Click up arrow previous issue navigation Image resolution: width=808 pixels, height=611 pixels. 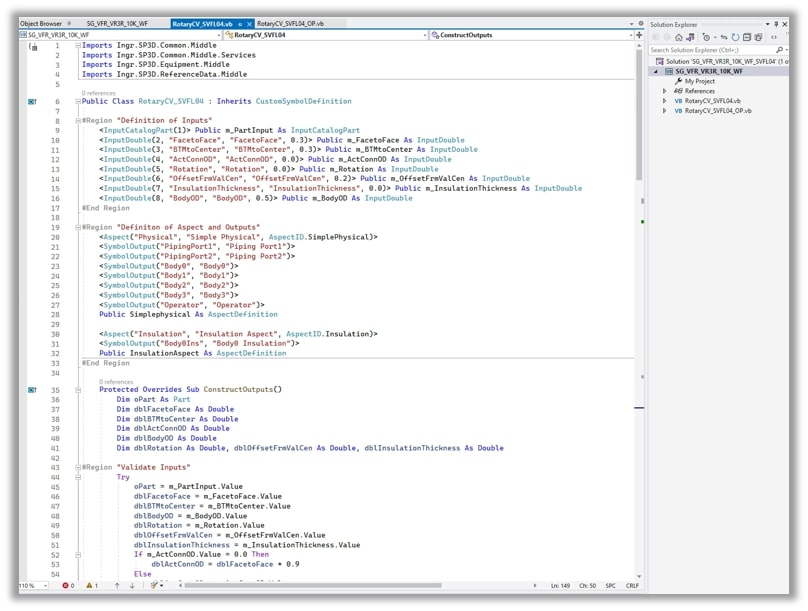click(x=117, y=586)
